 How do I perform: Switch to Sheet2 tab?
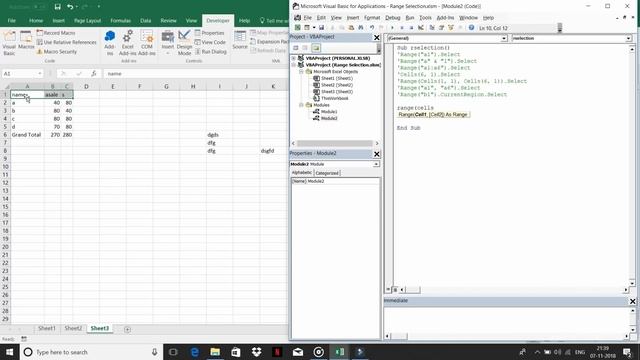click(73, 328)
